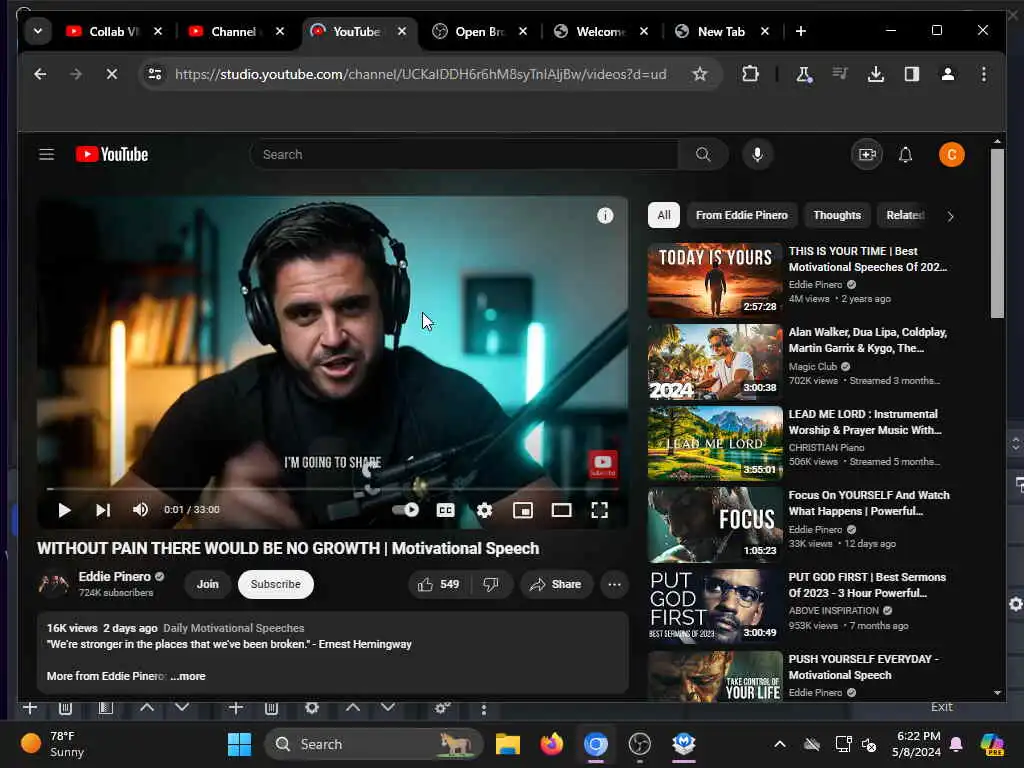The width and height of the screenshot is (1024, 768).
Task: Open the tab search dropdown arrow
Action: click(x=38, y=31)
